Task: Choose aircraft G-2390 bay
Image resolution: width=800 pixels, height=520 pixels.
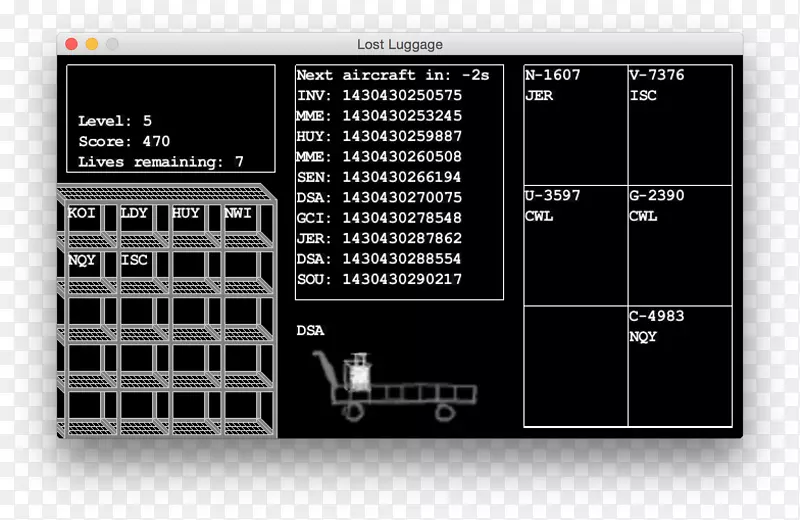Action: (679, 245)
